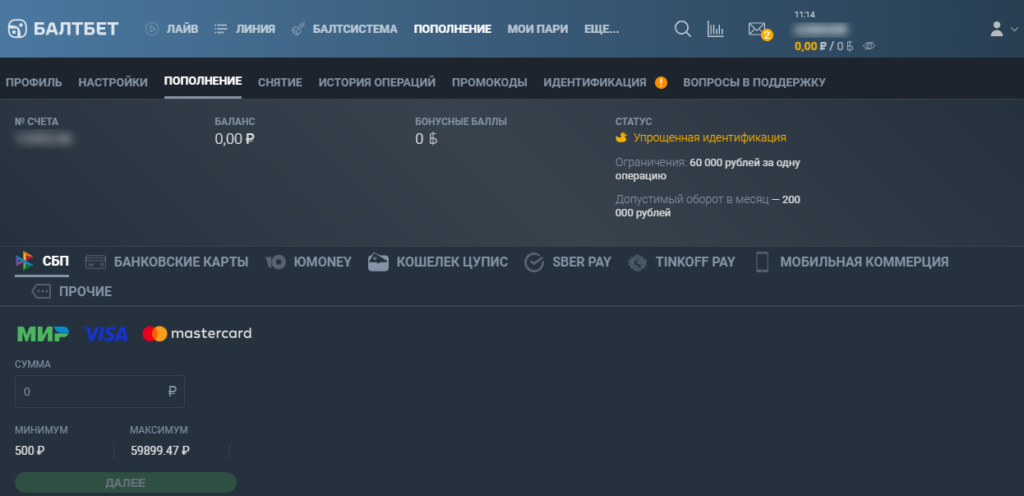The height and width of the screenshot is (496, 1024).
Task: Open the search magnifier icon
Action: (682, 29)
